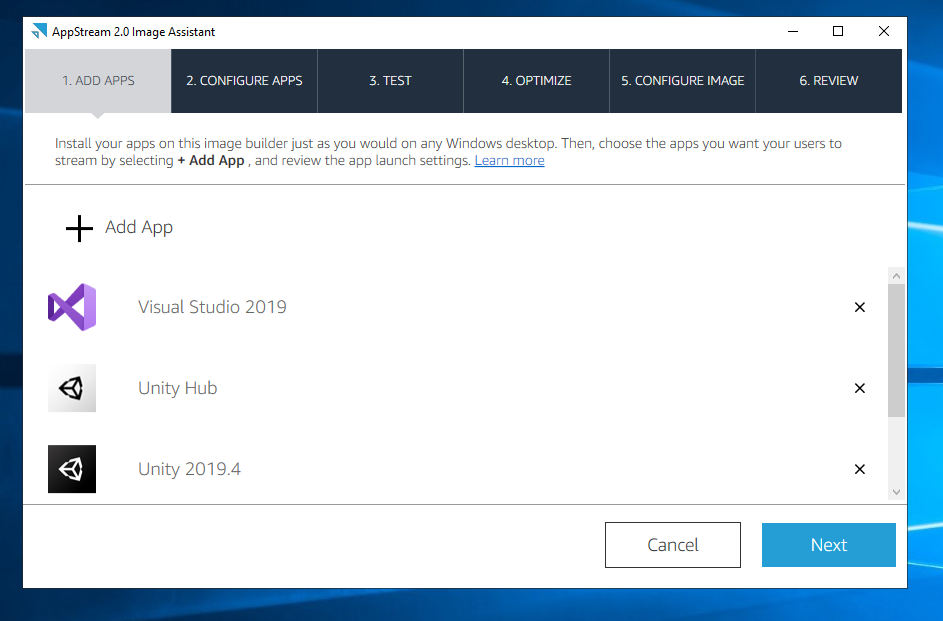
Task: Remove Visual Studio 2019 using its X
Action: pyautogui.click(x=859, y=307)
